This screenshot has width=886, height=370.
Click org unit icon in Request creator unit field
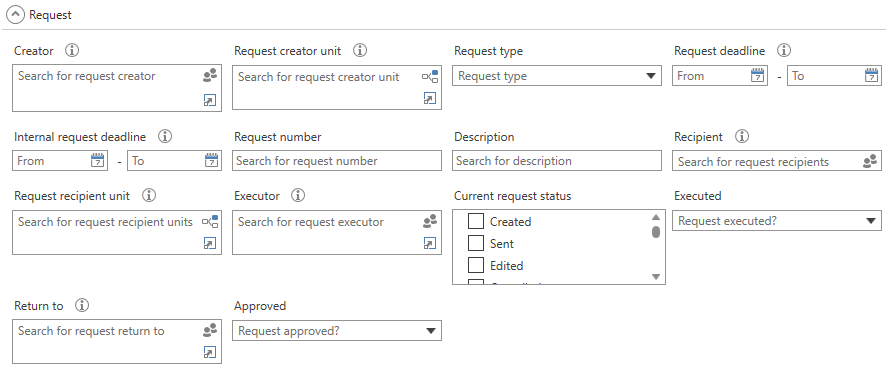430,76
